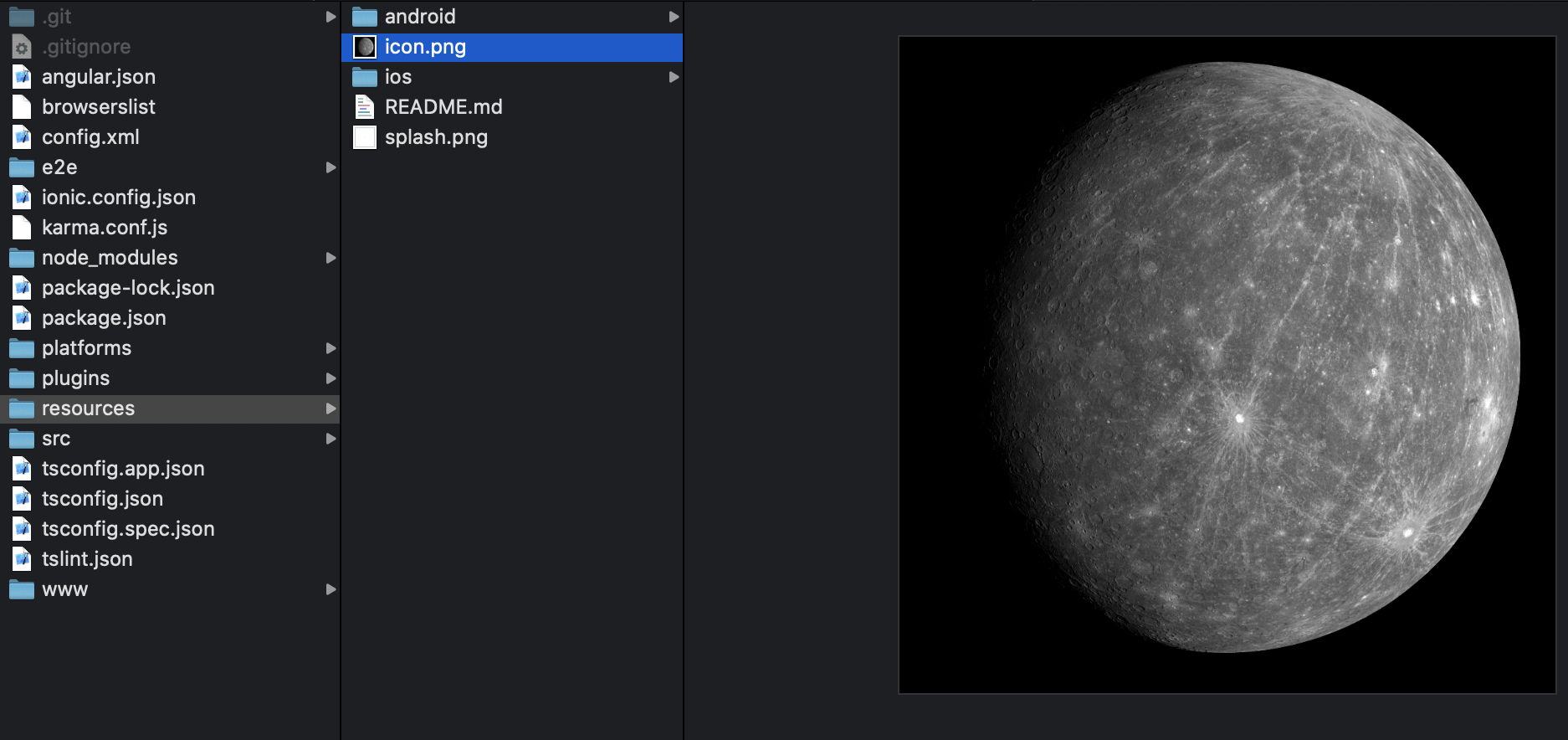
Task: Expand the plugins folder arrow
Action: [331, 378]
